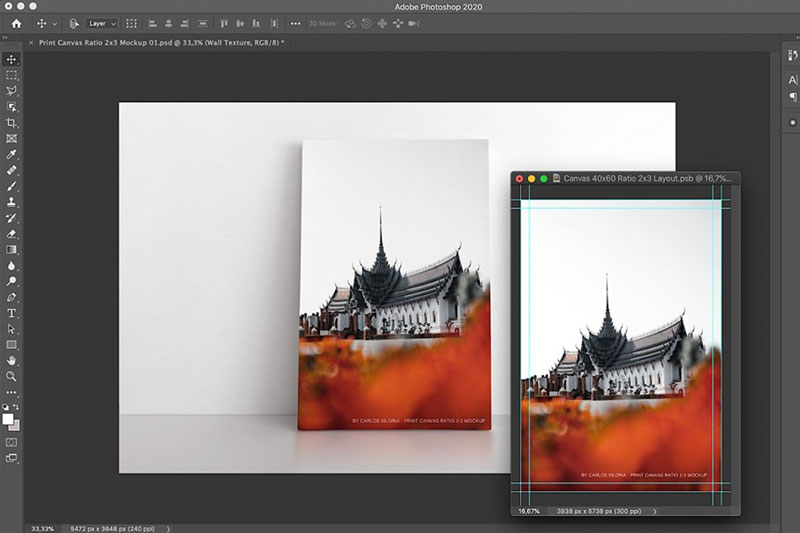This screenshot has height=533, width=800.
Task: Select the Healing Brush tool
Action: point(11,170)
